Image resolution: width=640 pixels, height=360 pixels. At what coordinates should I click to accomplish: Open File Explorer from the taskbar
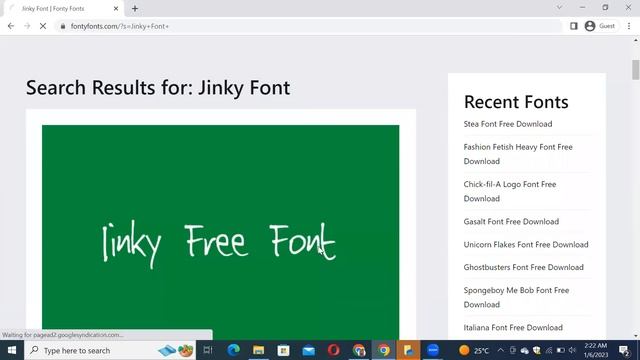258,350
